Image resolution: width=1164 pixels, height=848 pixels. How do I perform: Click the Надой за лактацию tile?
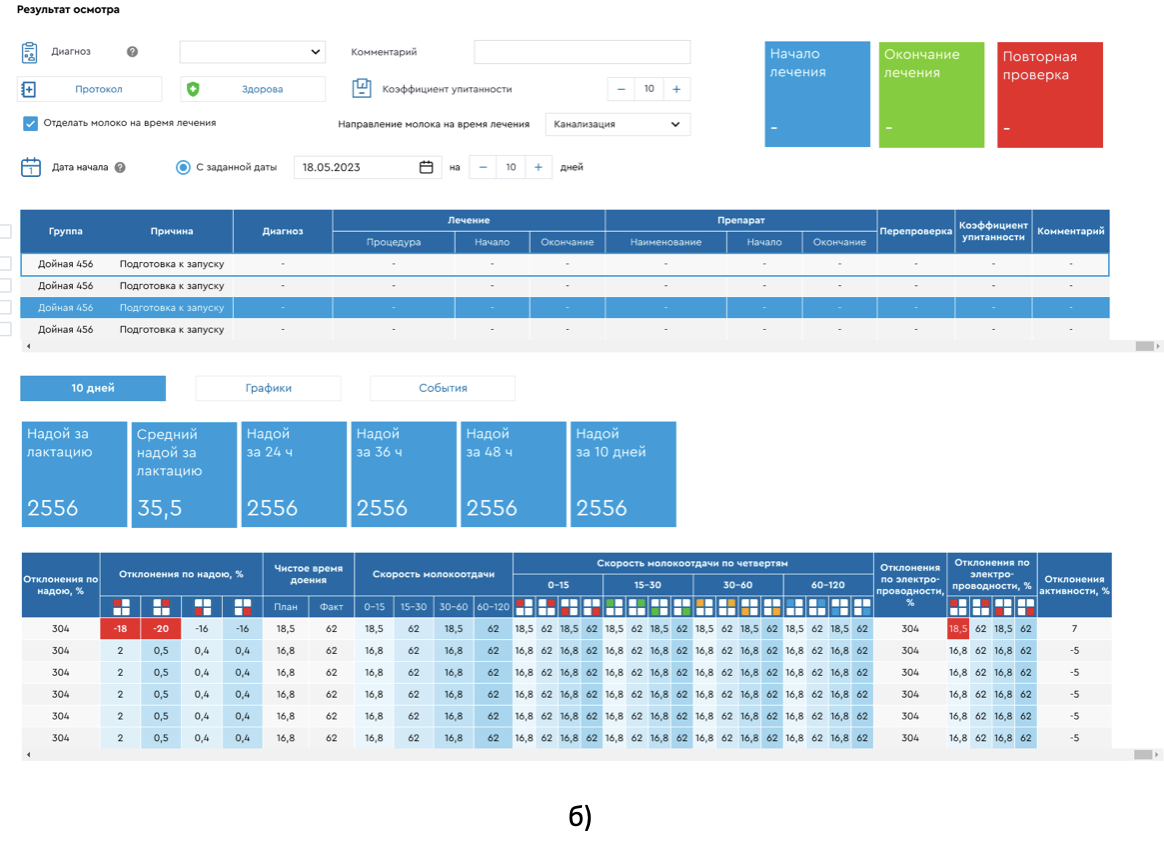click(74, 474)
